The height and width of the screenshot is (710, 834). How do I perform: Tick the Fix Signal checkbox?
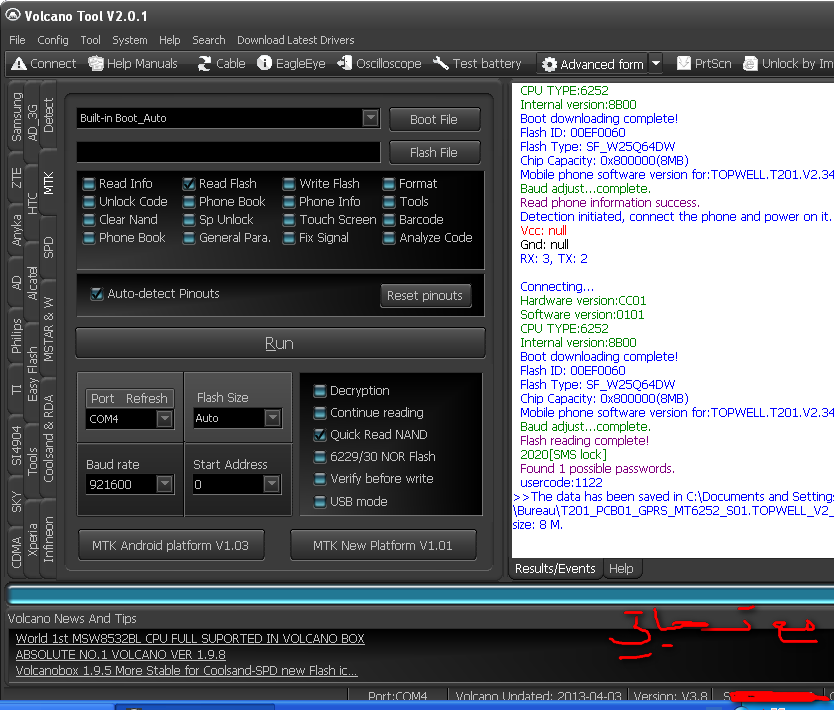(x=289, y=238)
